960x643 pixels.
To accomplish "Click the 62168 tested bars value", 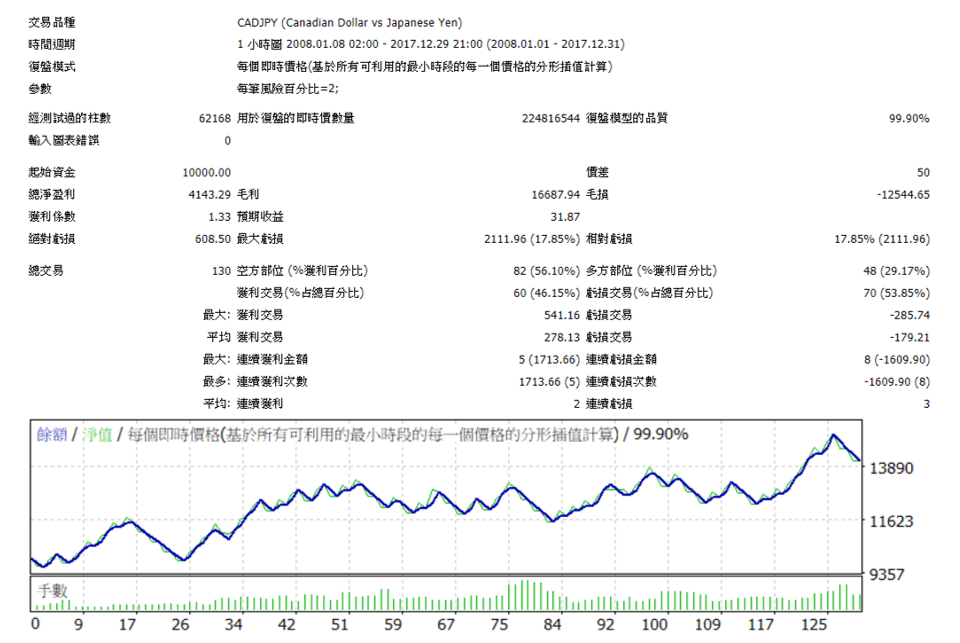I will click(214, 118).
